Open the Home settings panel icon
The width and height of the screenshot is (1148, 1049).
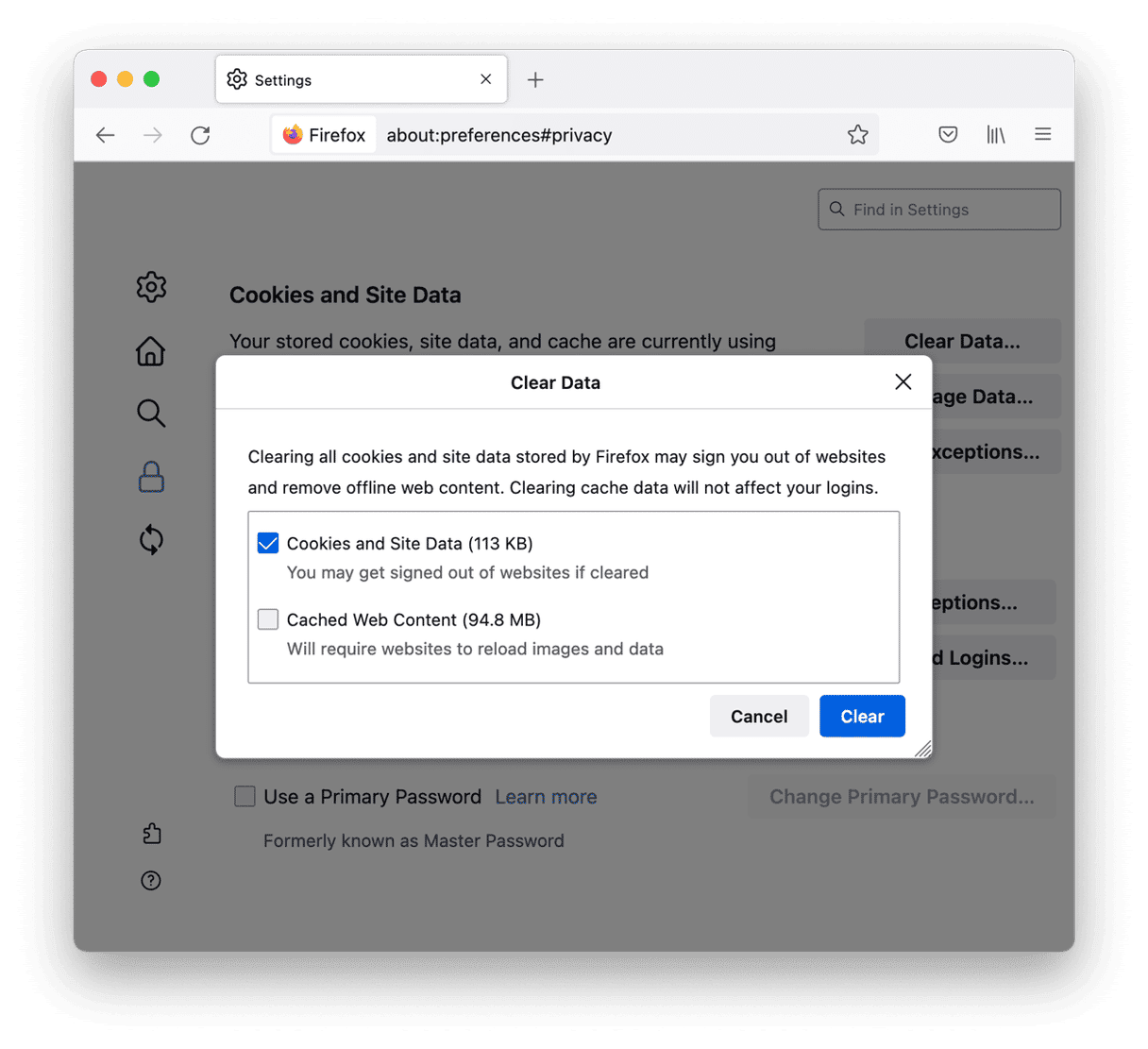151,351
